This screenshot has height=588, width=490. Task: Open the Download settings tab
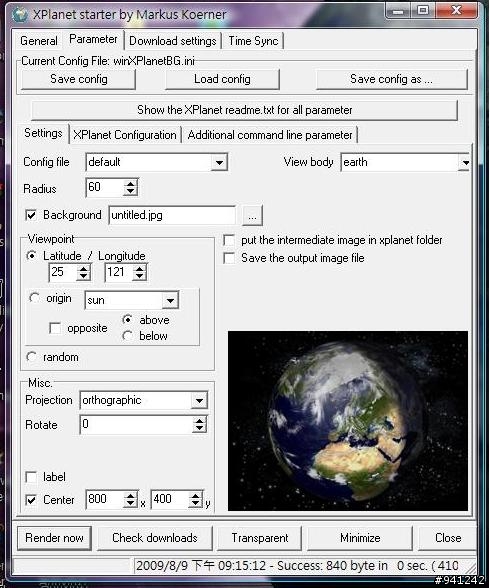(172, 40)
